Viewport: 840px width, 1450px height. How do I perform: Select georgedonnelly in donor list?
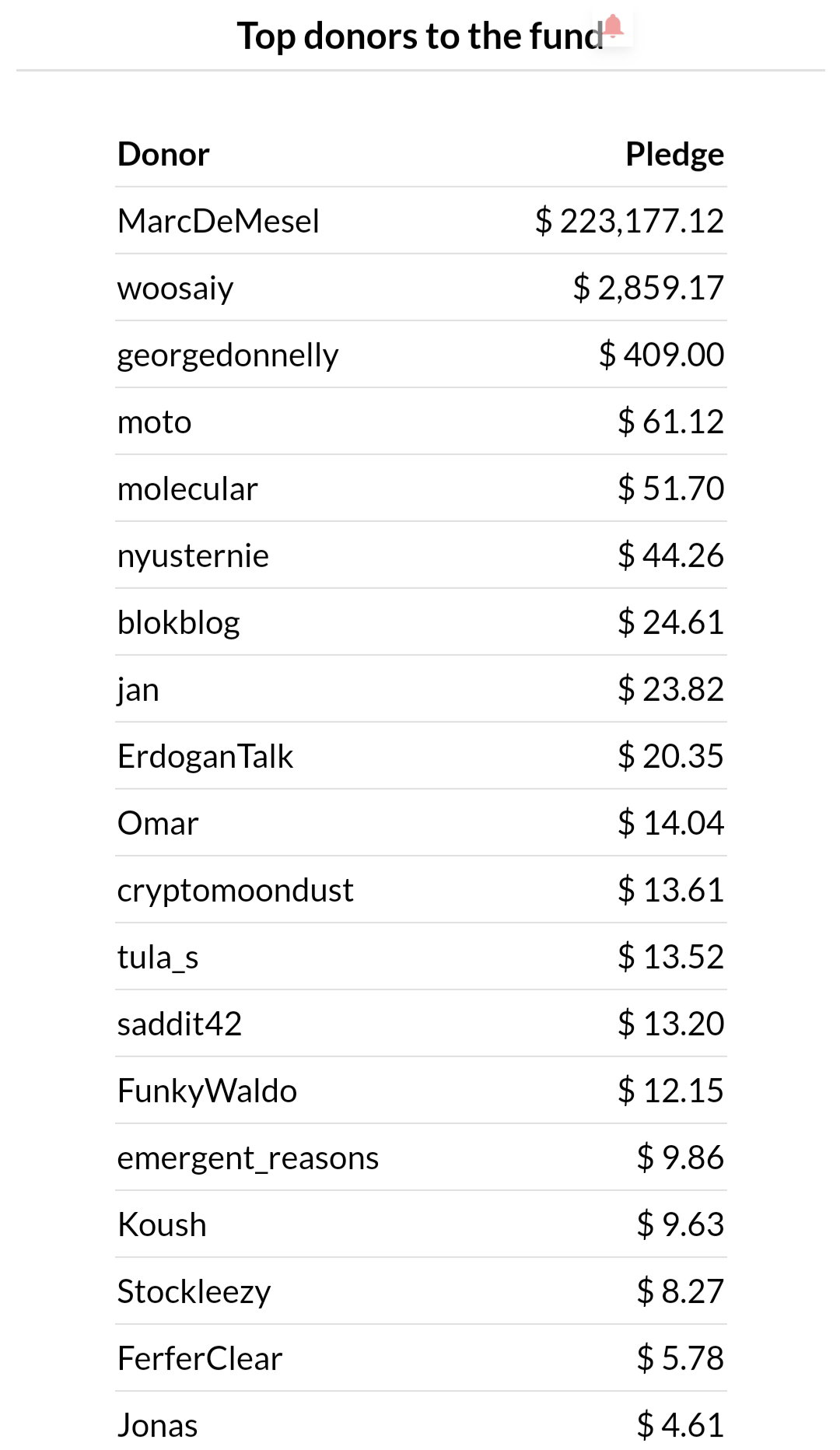[228, 356]
